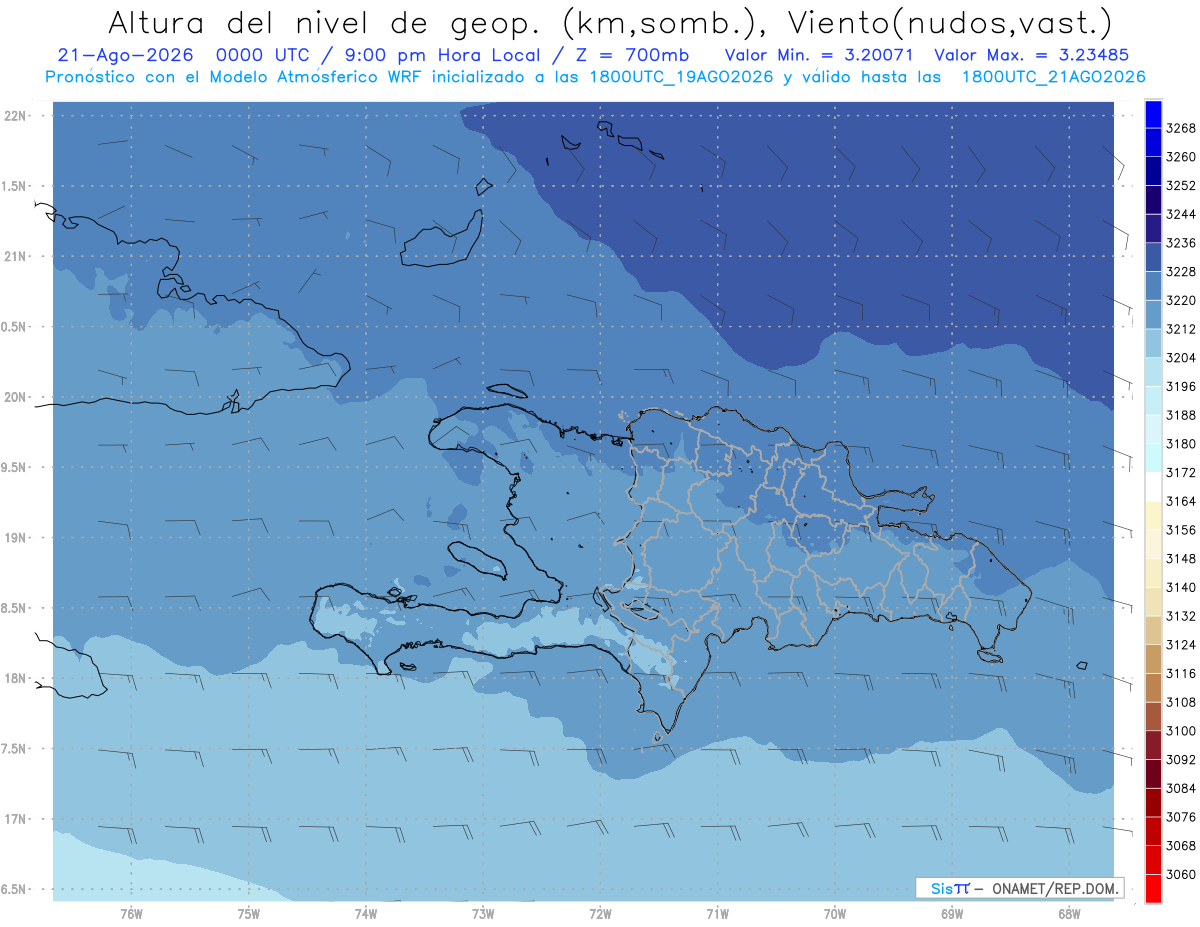The width and height of the screenshot is (1200, 927).
Task: Click the colorbar value '3252'
Action: [1181, 186]
